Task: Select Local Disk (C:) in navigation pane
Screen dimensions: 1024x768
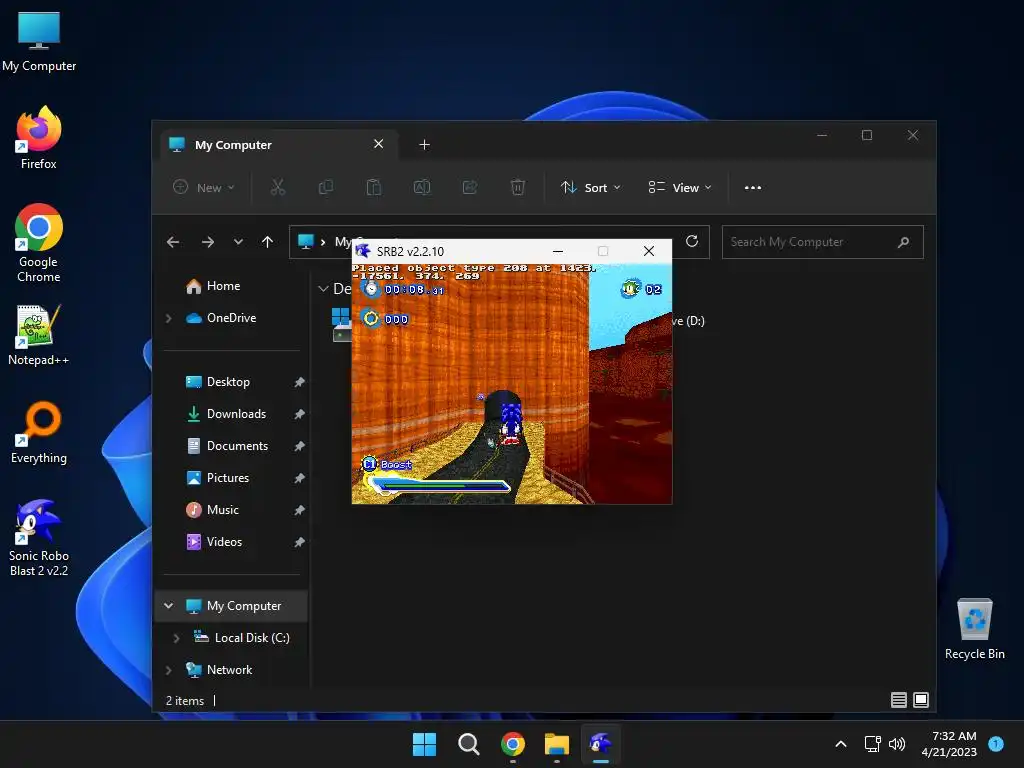Action: click(251, 638)
